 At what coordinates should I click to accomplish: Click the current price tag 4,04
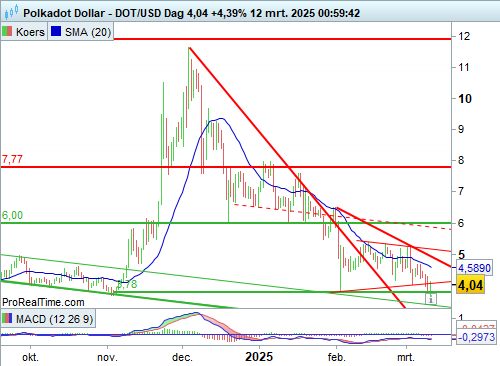coord(470,285)
